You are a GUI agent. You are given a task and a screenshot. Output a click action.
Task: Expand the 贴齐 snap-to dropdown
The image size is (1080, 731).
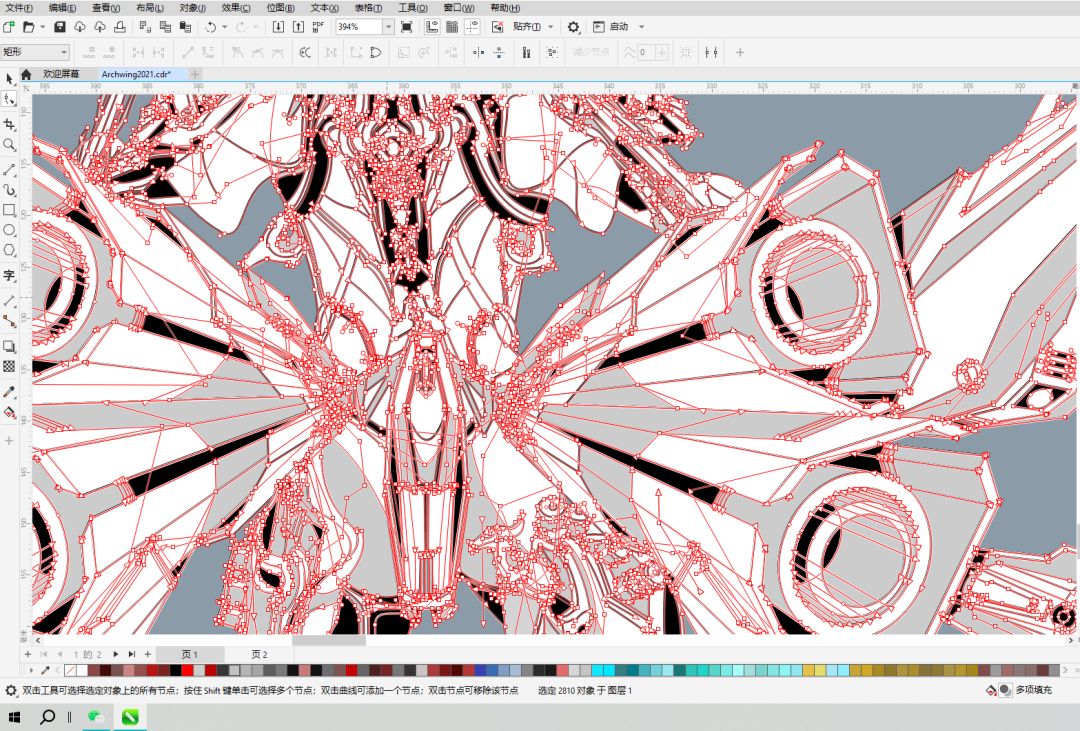pyautogui.click(x=550, y=27)
